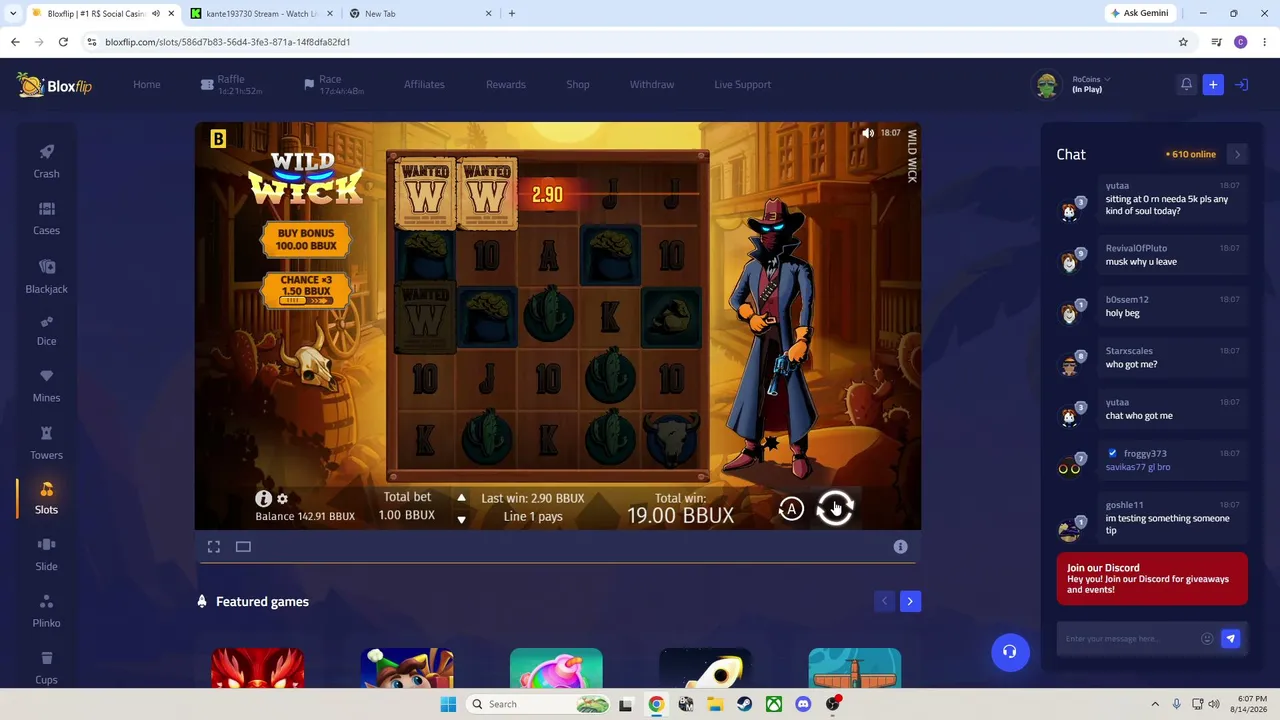The image size is (1280, 720).
Task: Spin the Wild Wick slot reels
Action: pyautogui.click(x=835, y=508)
